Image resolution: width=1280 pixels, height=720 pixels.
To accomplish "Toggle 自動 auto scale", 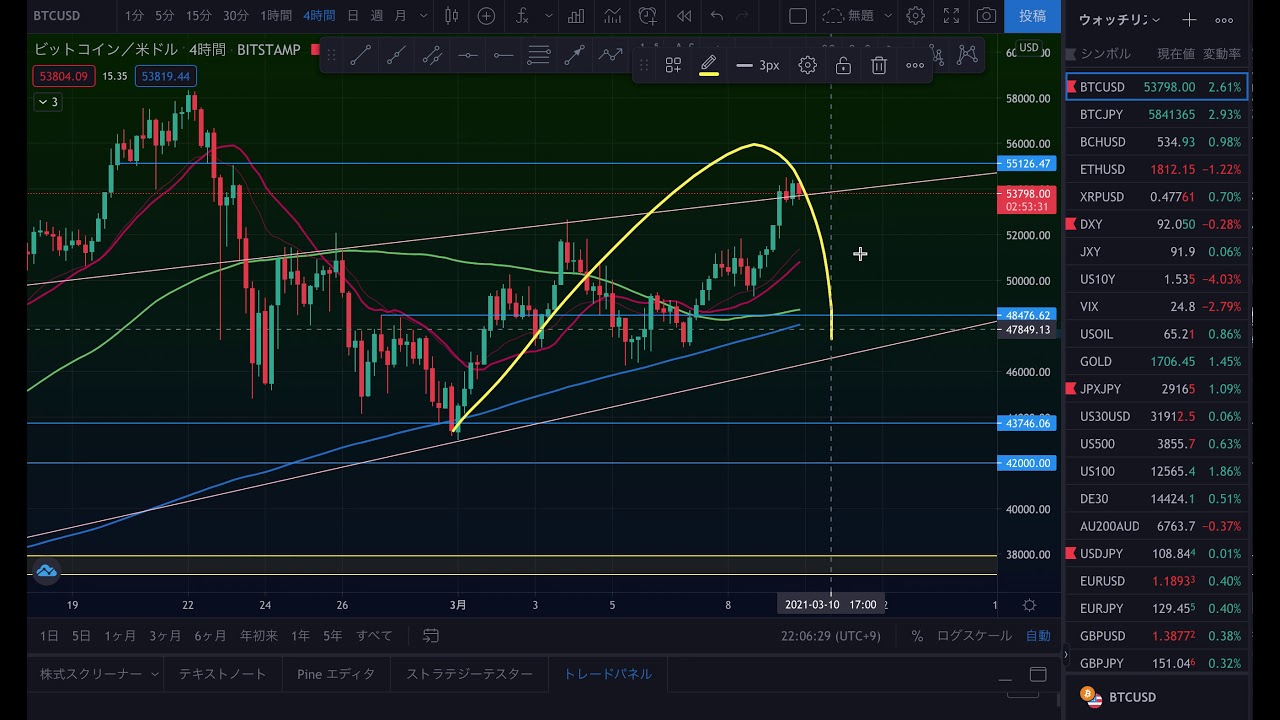I will pos(1038,635).
